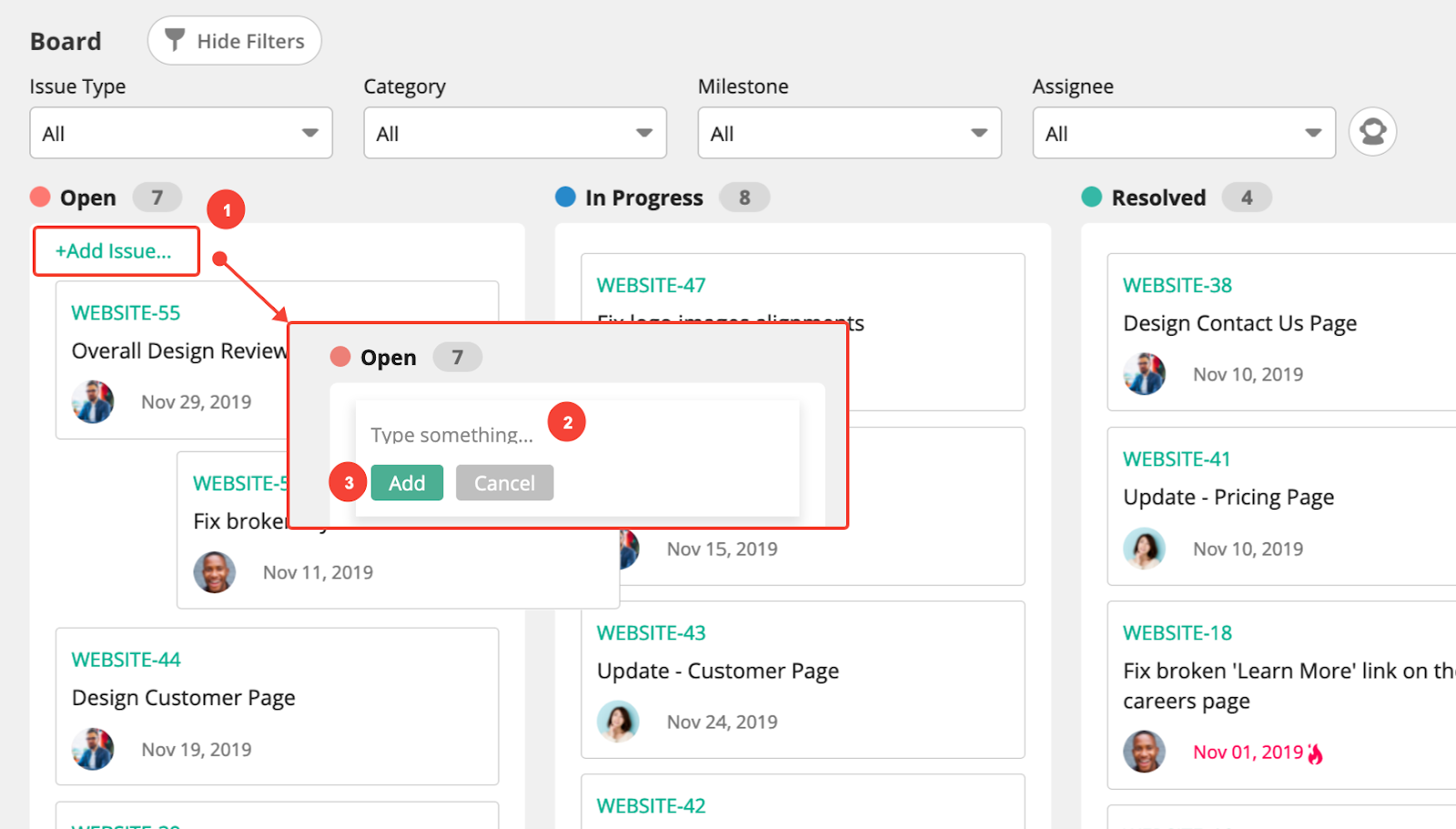Cancel the new issue creation
1456x829 pixels.
[x=504, y=482]
